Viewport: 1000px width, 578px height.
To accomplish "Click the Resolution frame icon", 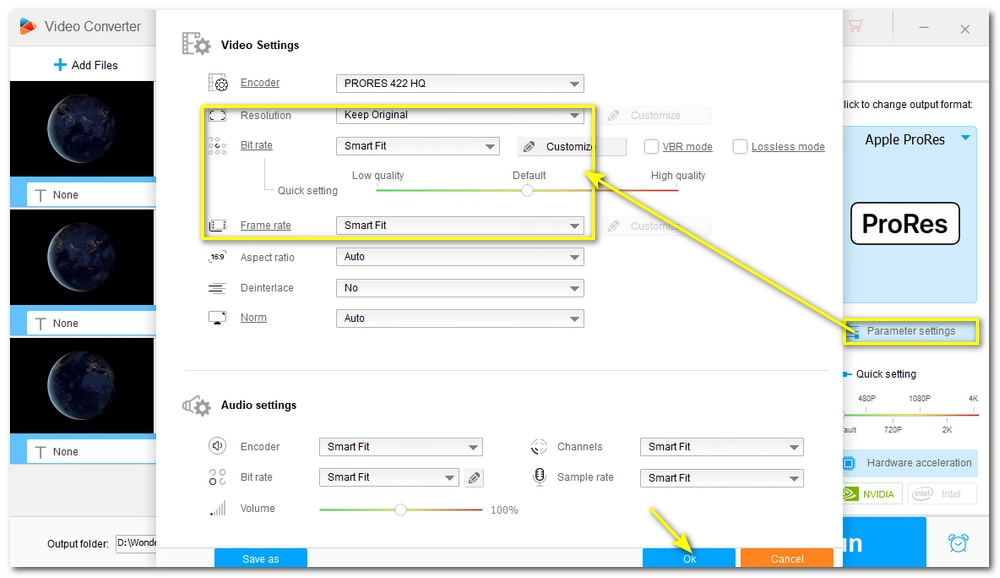I will 217,115.
